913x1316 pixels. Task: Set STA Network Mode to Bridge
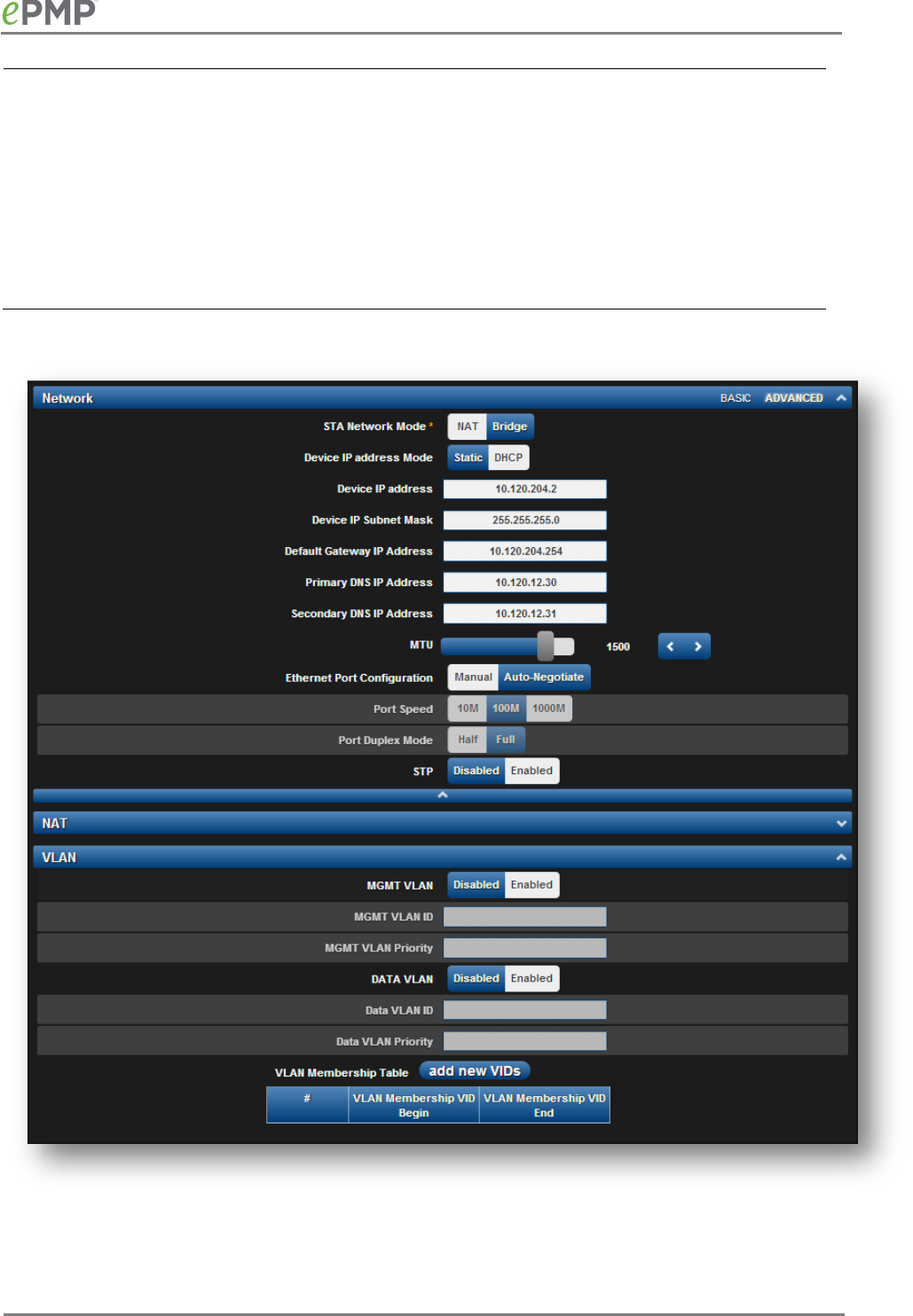pyautogui.click(x=510, y=427)
